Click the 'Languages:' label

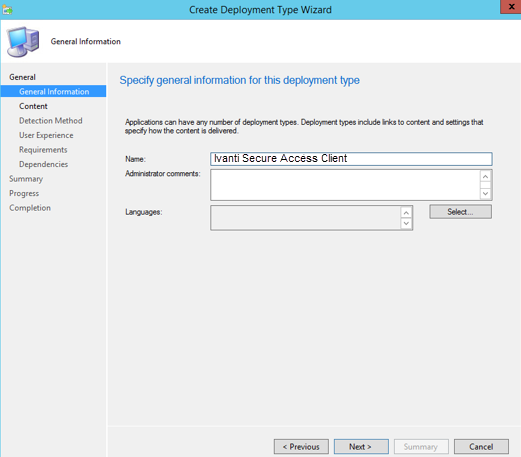tap(144, 212)
